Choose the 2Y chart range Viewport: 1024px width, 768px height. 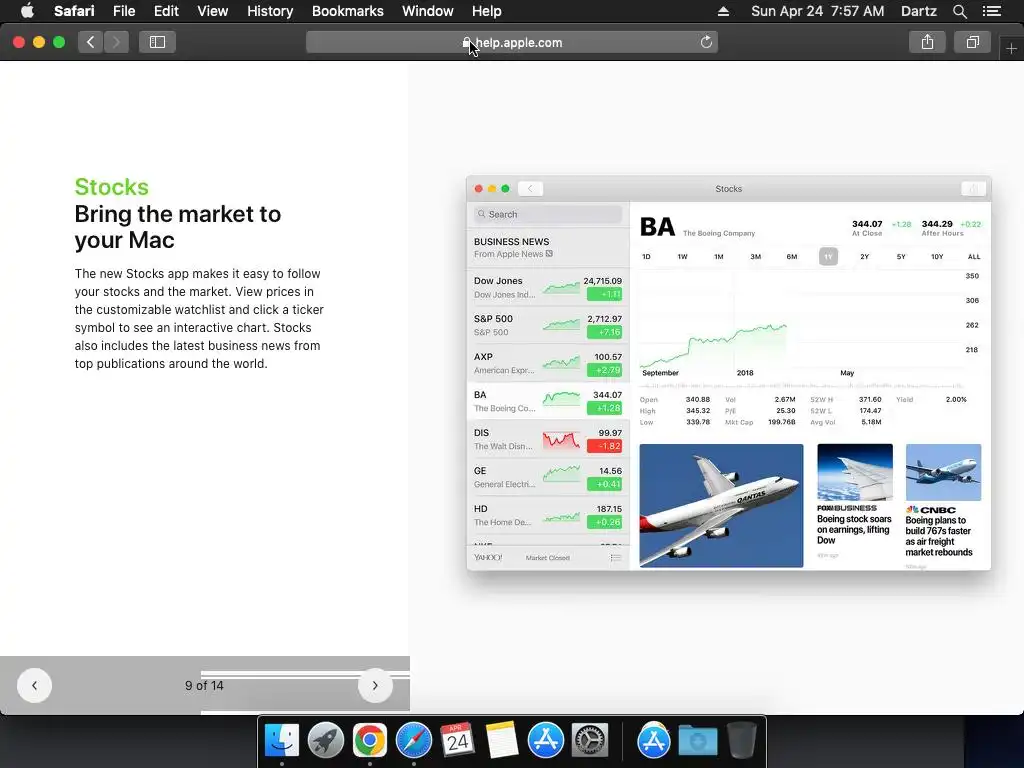865,257
